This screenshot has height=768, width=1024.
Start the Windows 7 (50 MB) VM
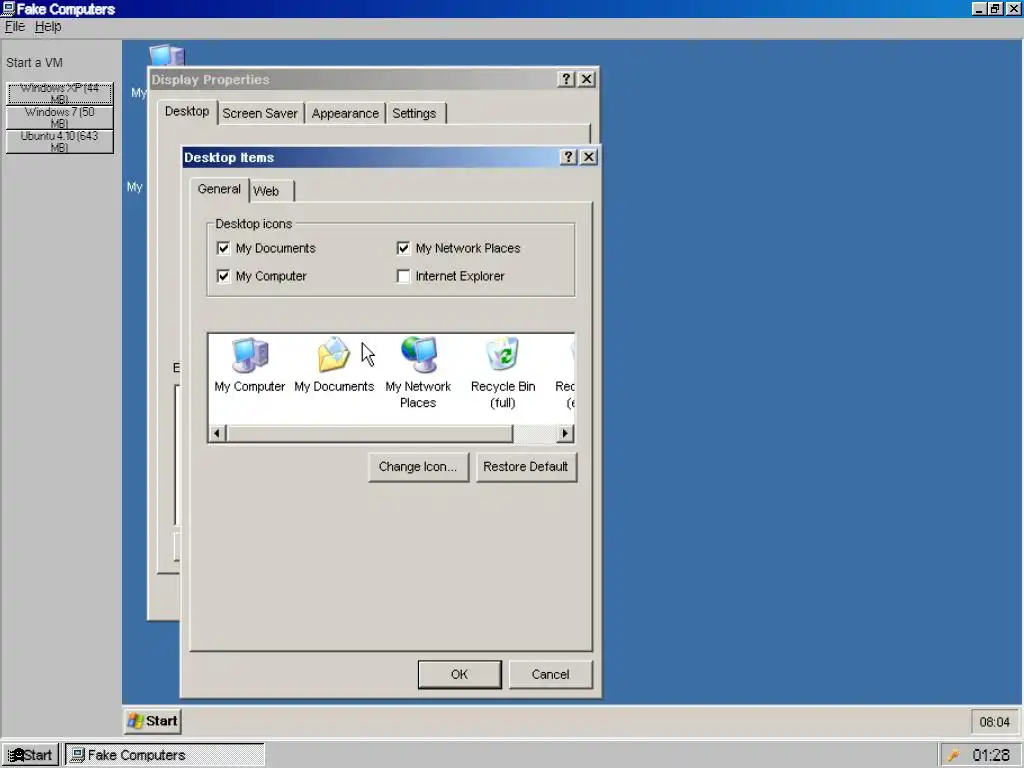(59, 118)
